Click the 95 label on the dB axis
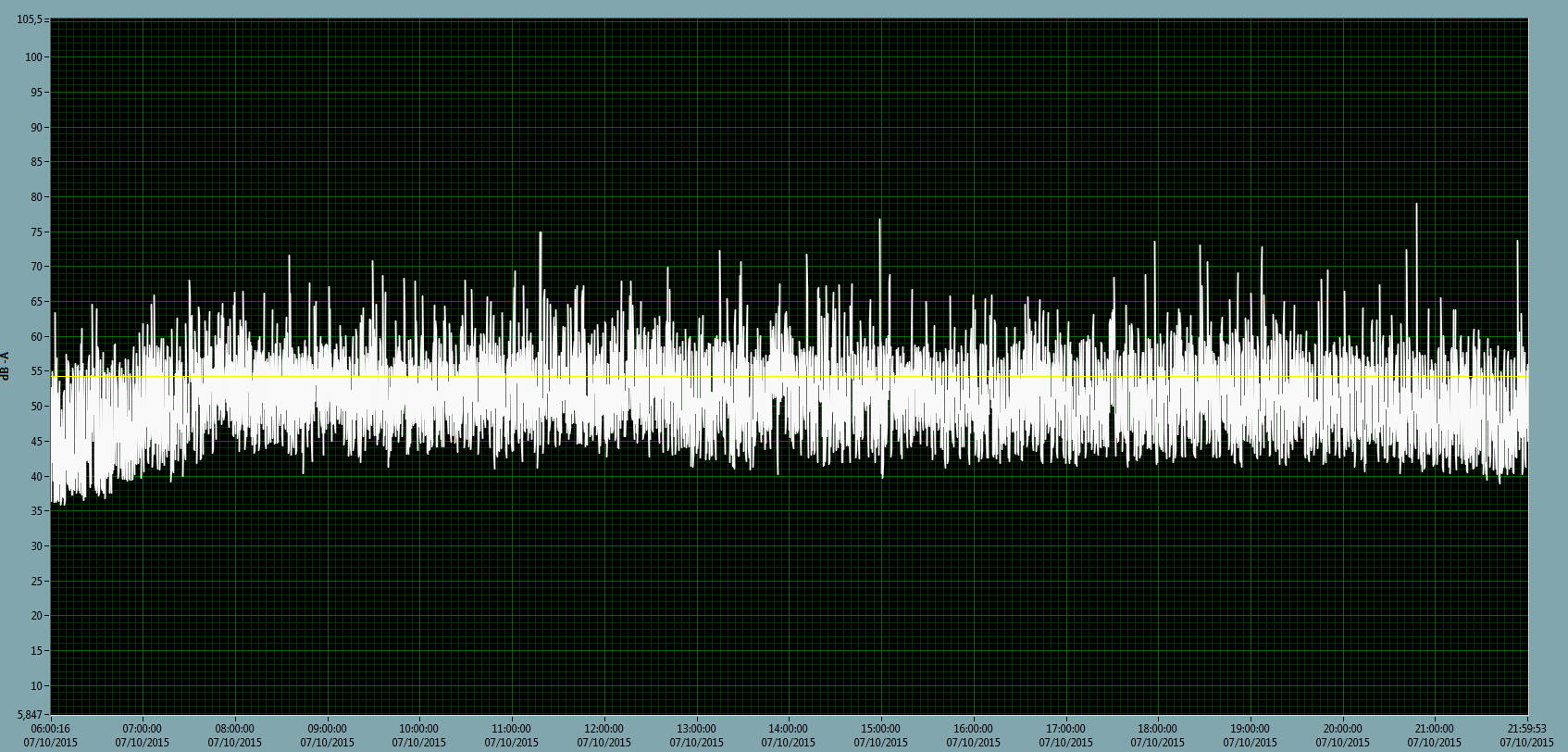 [x=38, y=92]
